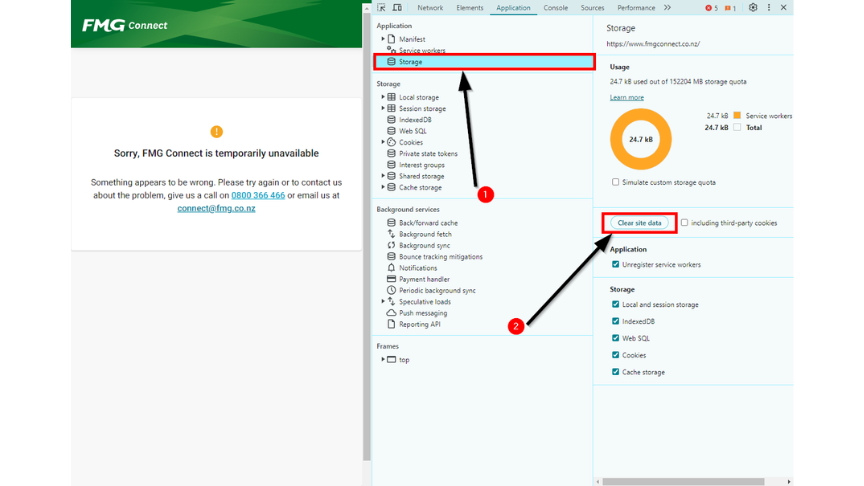
Task: Click the Periodic background sync clock icon
Action: (x=391, y=291)
